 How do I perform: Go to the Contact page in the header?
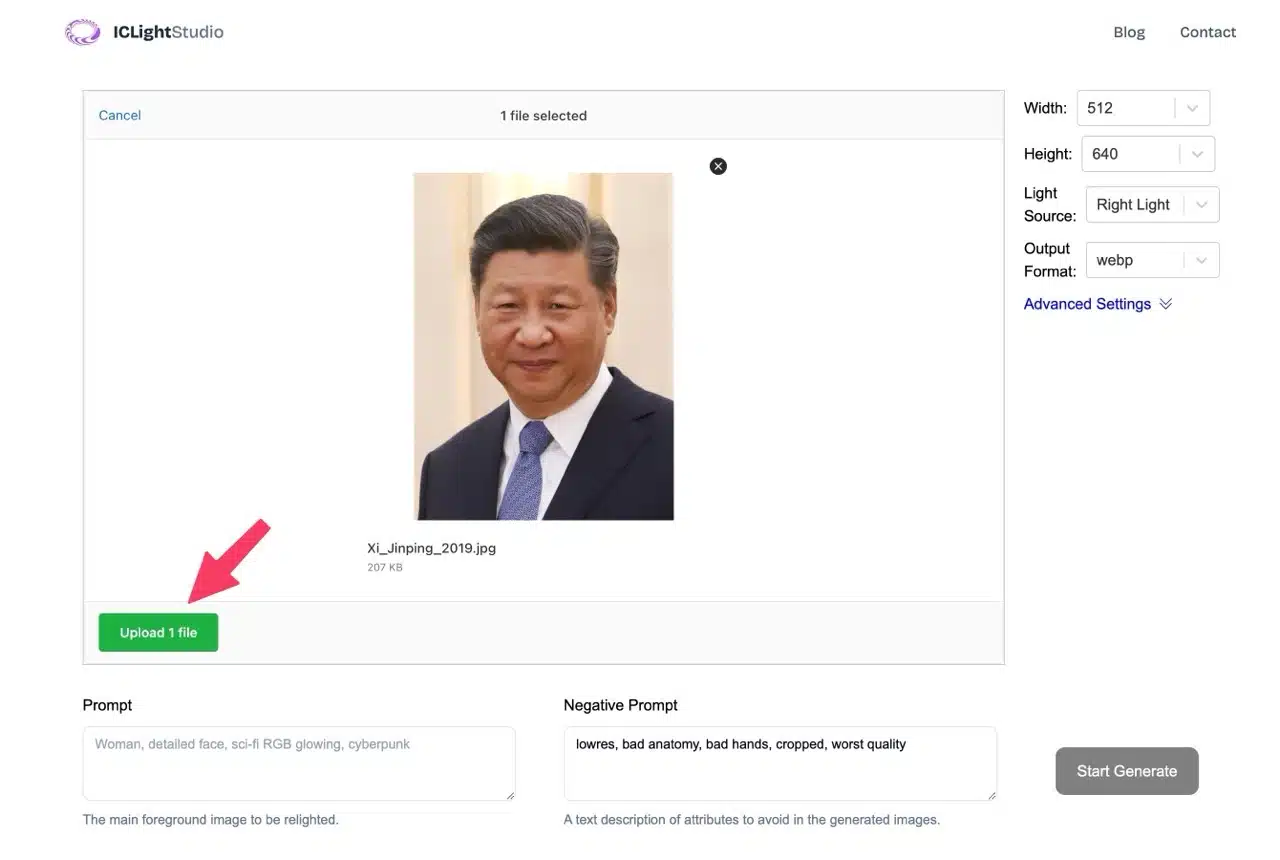coord(1207,32)
